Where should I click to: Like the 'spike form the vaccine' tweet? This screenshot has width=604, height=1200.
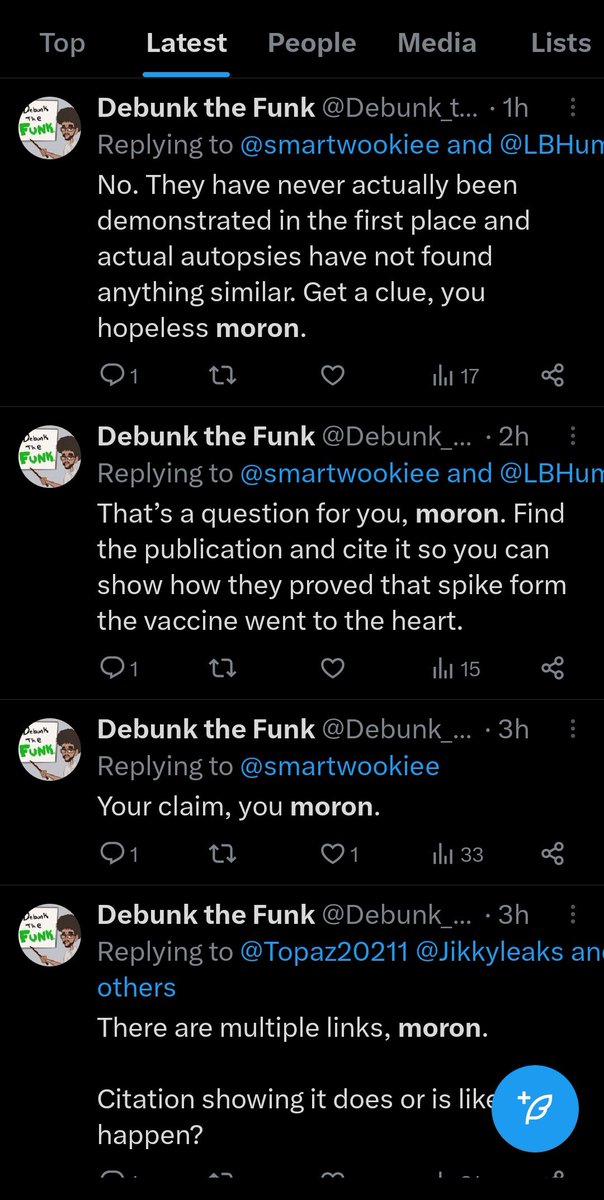(x=332, y=668)
